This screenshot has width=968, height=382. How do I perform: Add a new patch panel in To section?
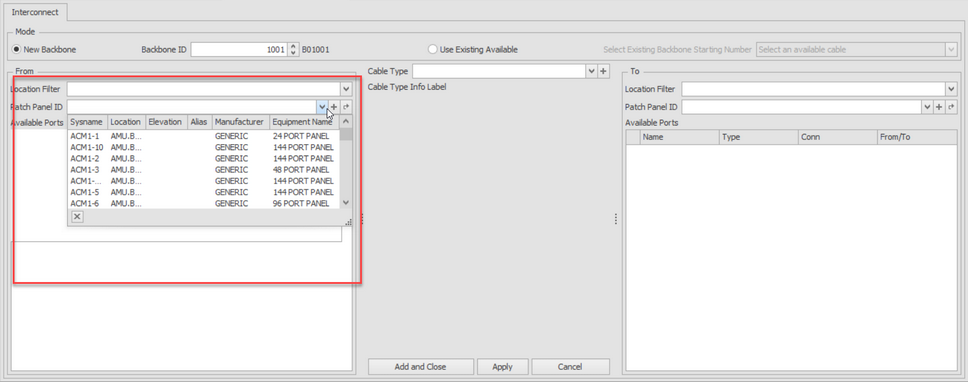click(939, 107)
